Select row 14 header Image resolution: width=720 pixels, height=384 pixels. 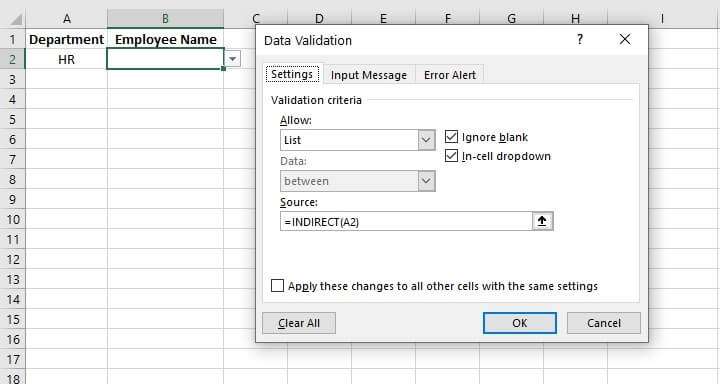(12, 299)
